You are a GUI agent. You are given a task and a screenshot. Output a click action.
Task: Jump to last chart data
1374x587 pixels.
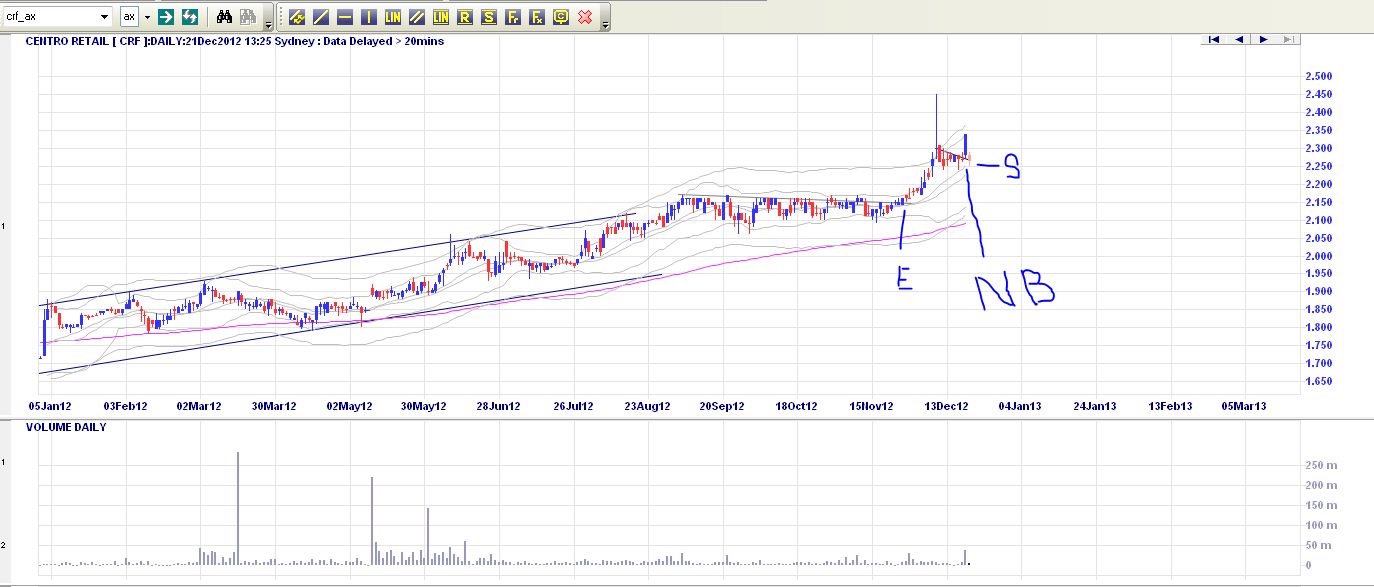pos(1288,40)
